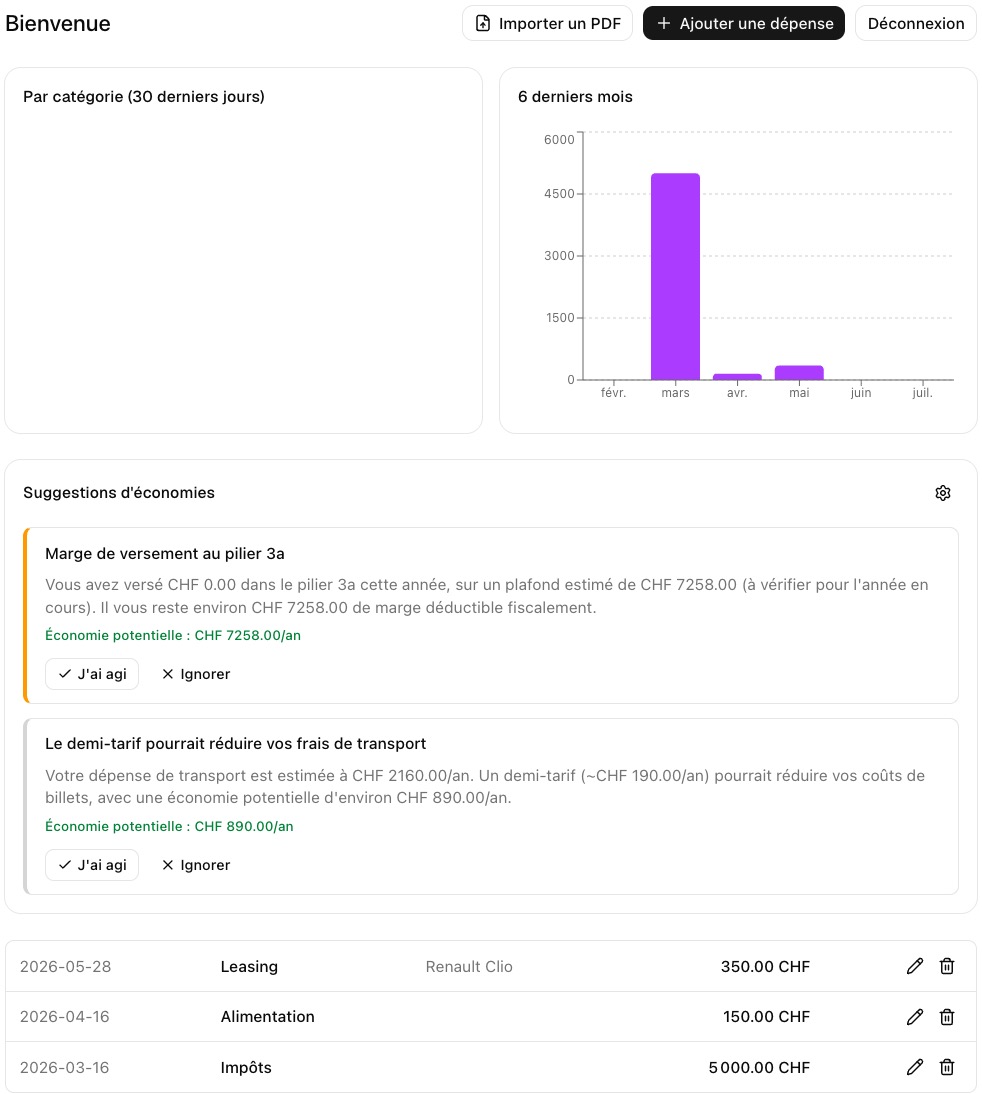
Task: Click the mai bar in chart
Action: coord(799,373)
